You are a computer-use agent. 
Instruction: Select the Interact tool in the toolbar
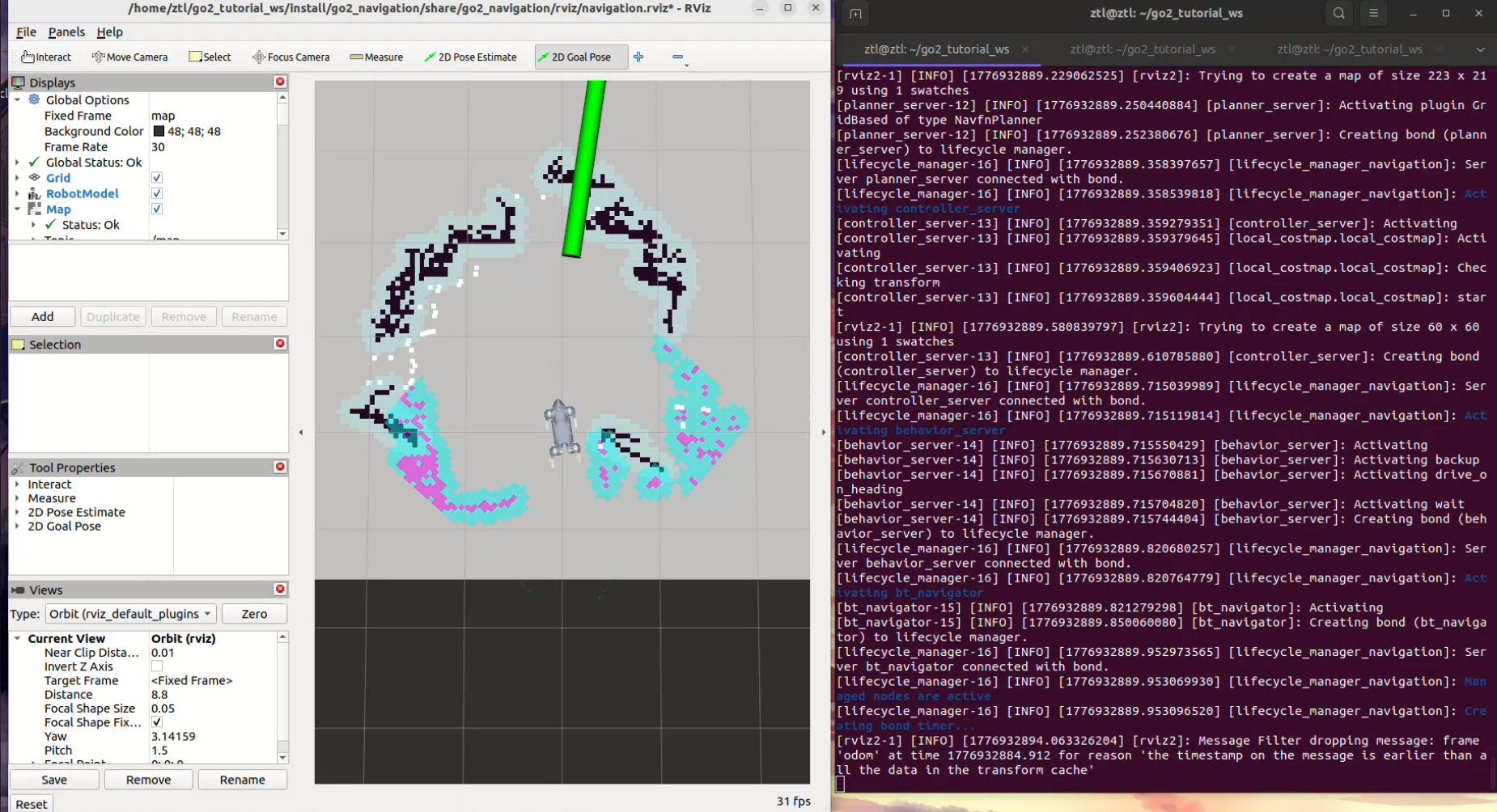46,57
